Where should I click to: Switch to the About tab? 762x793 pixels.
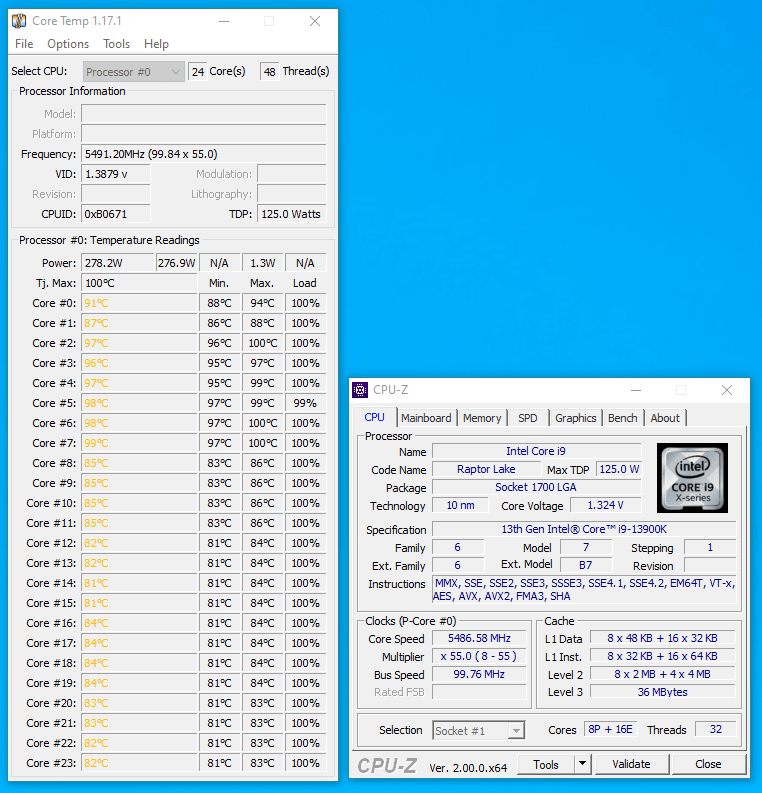pos(665,418)
